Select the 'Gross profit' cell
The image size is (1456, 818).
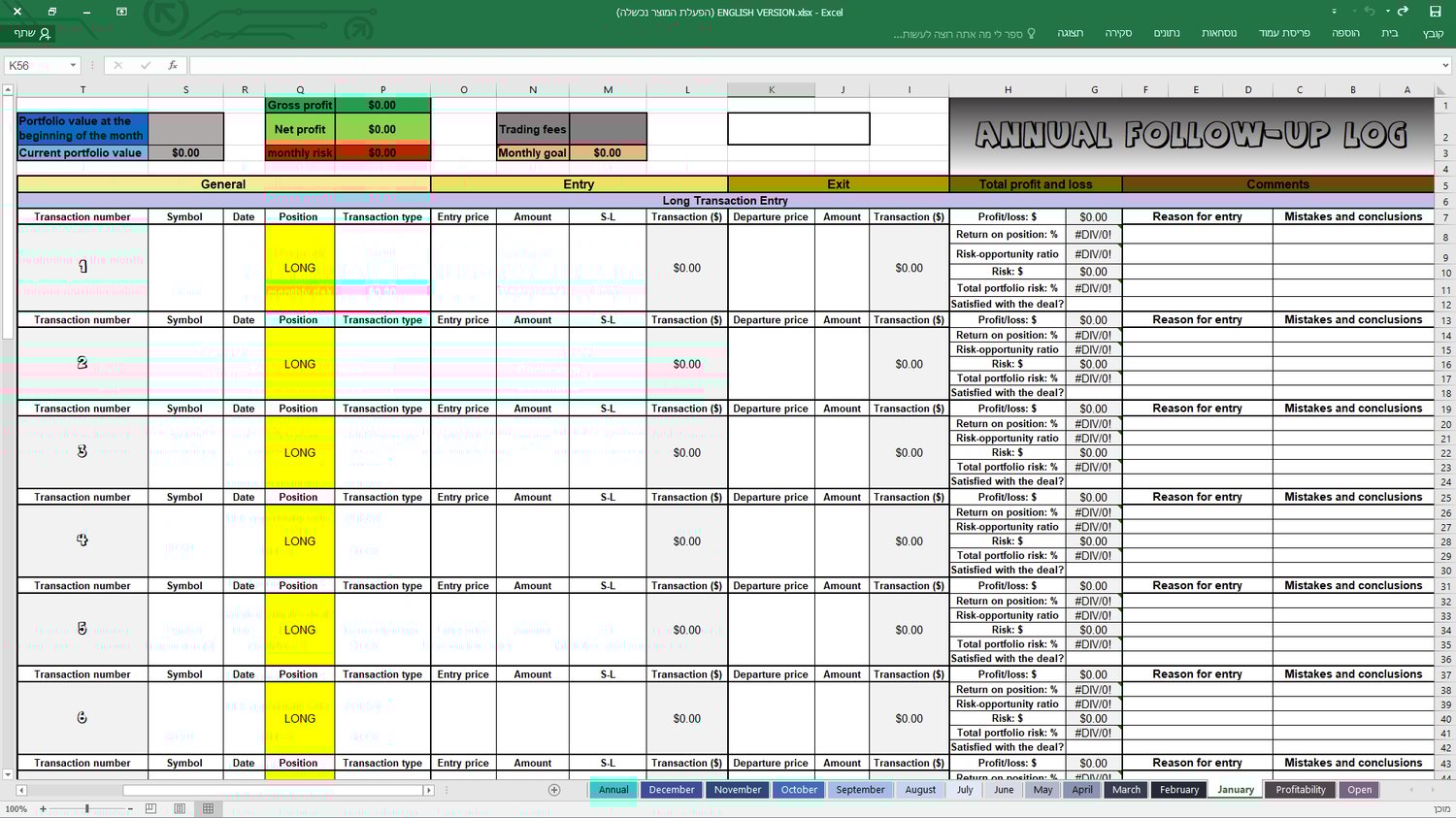click(x=300, y=105)
